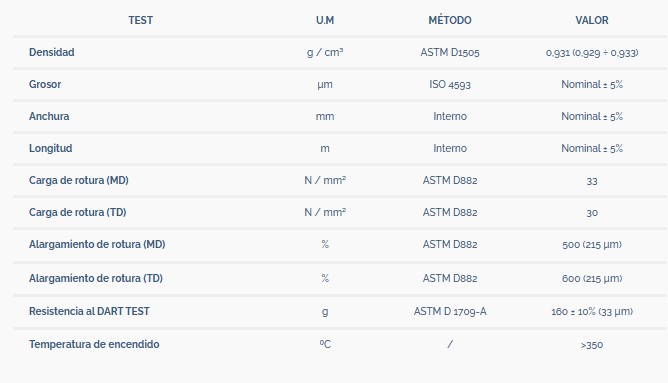The image size is (668, 383).
Task: Click Carga de rotura (MD) label
Action: (79, 180)
